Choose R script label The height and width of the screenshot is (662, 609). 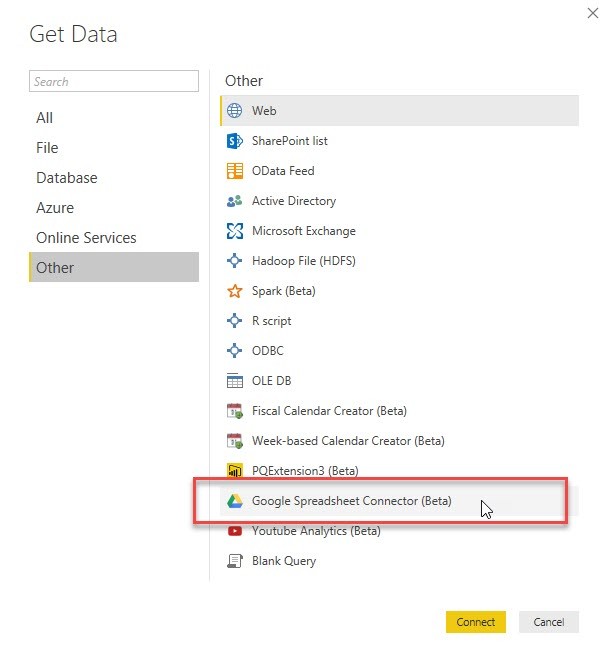tap(272, 321)
